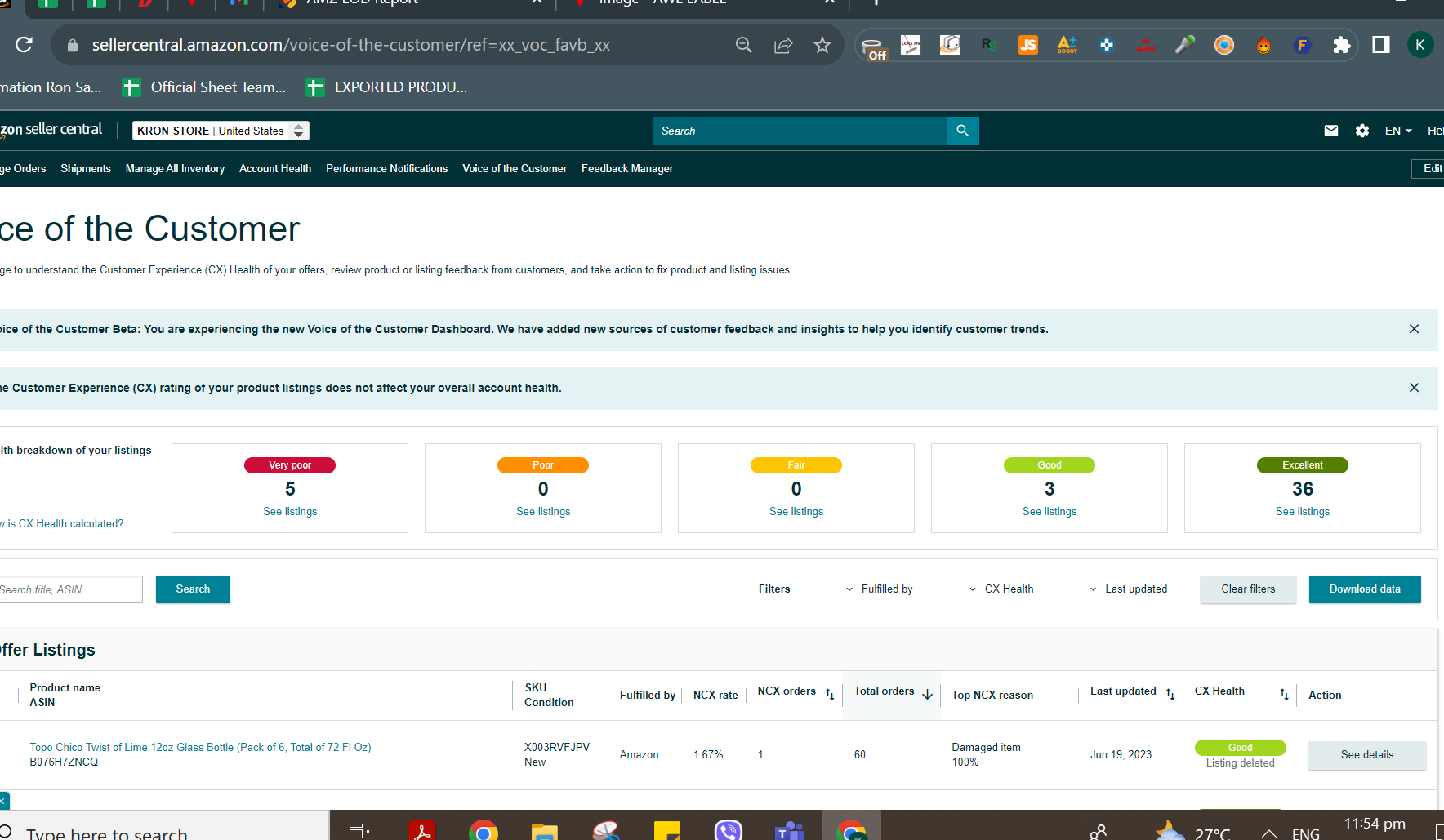This screenshot has height=840, width=1444.
Task: Open the Topo Chico Twist of Lime listing
Action: (200, 748)
